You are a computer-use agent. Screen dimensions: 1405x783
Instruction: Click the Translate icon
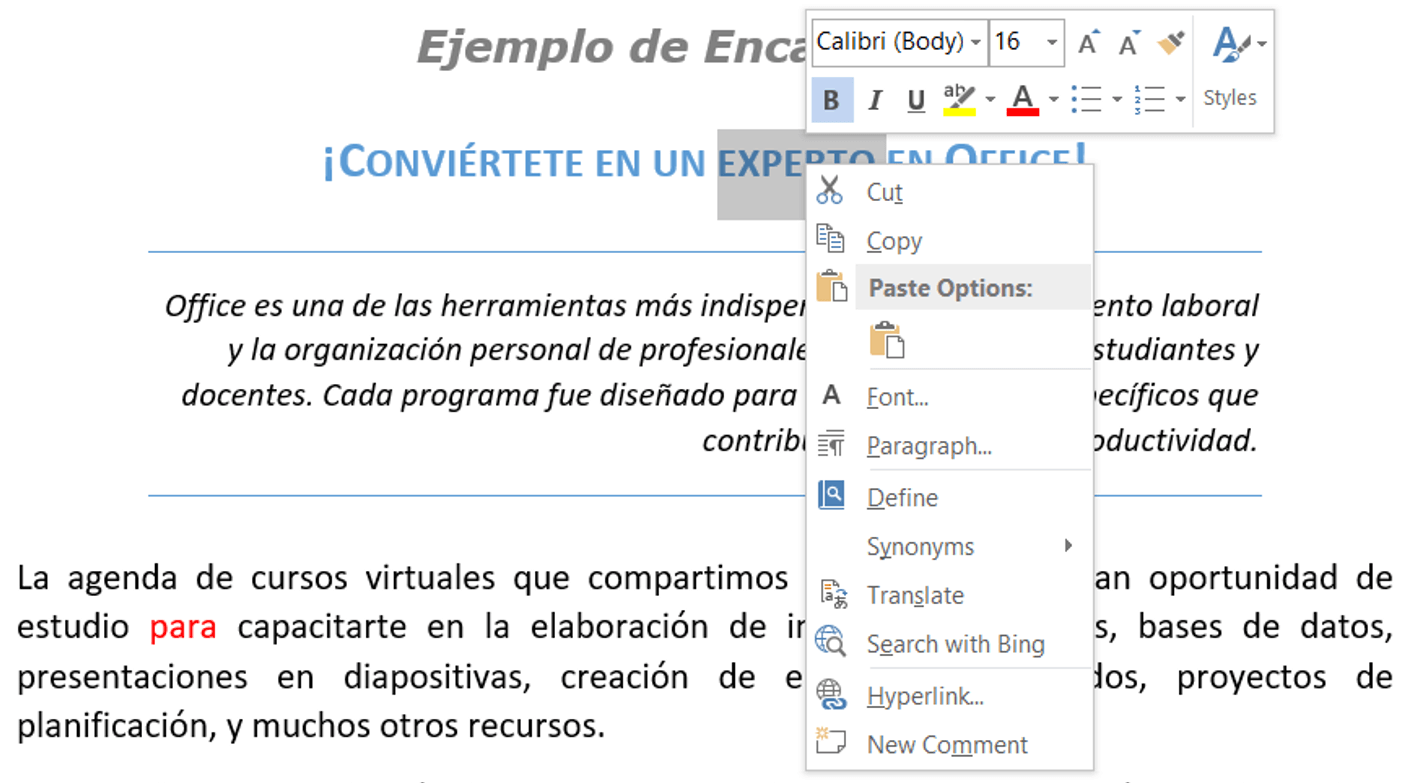[833, 594]
